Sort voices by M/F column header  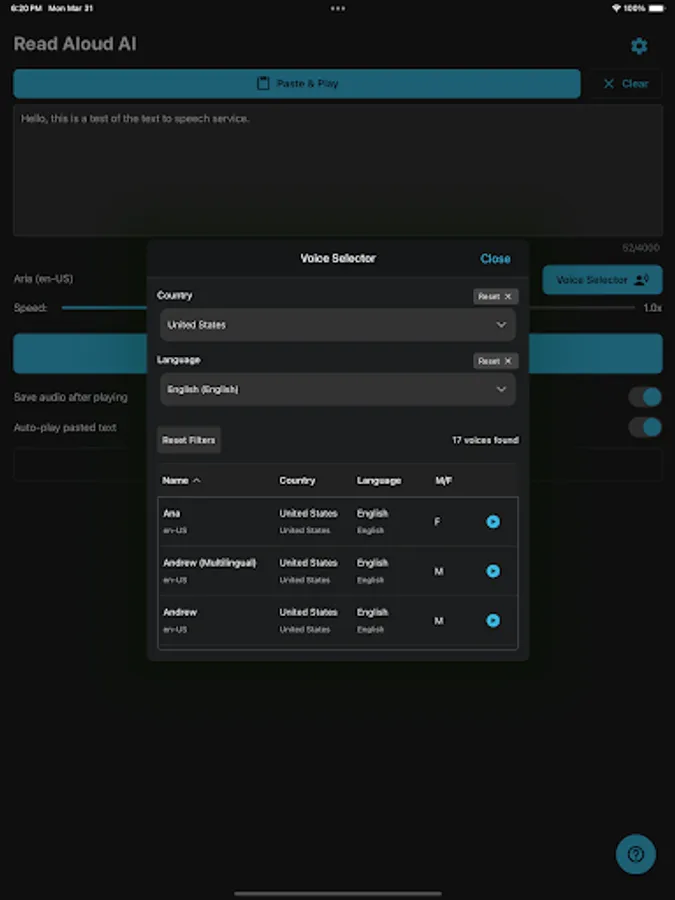coord(443,480)
